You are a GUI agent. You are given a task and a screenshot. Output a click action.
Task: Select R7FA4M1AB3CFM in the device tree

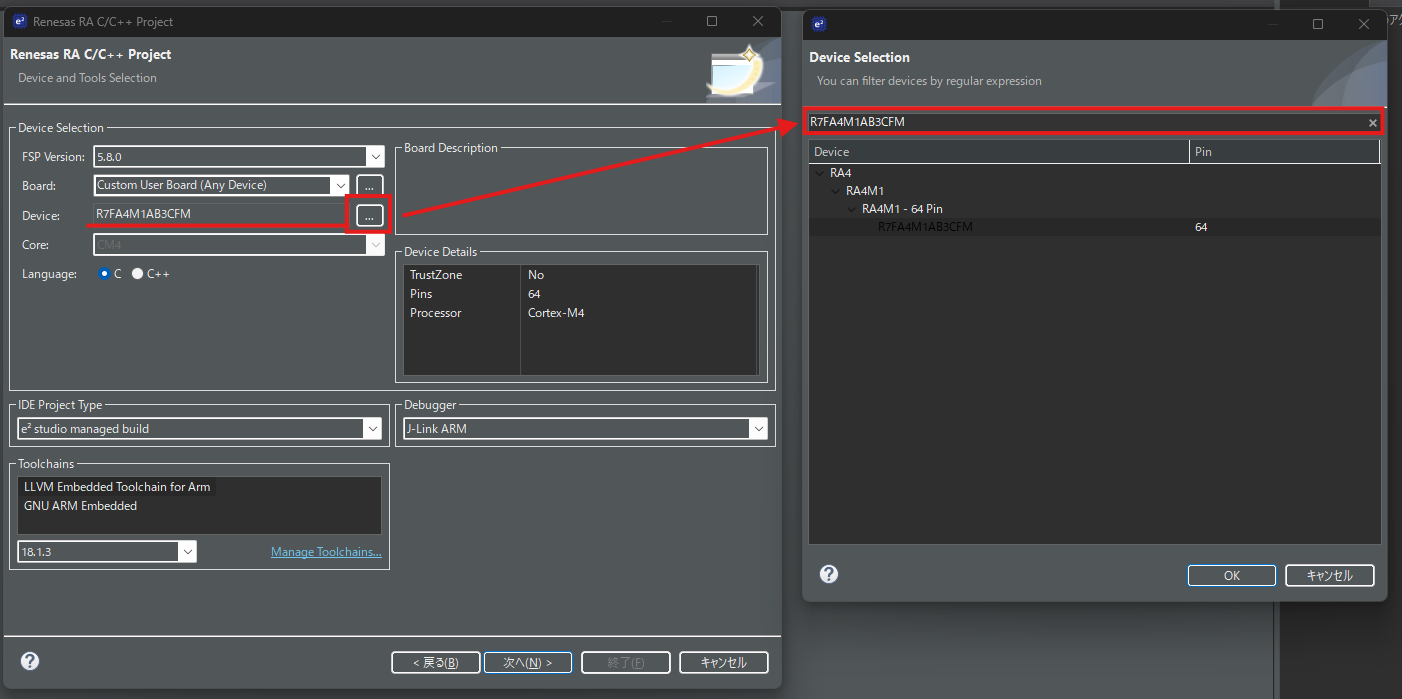tap(925, 227)
